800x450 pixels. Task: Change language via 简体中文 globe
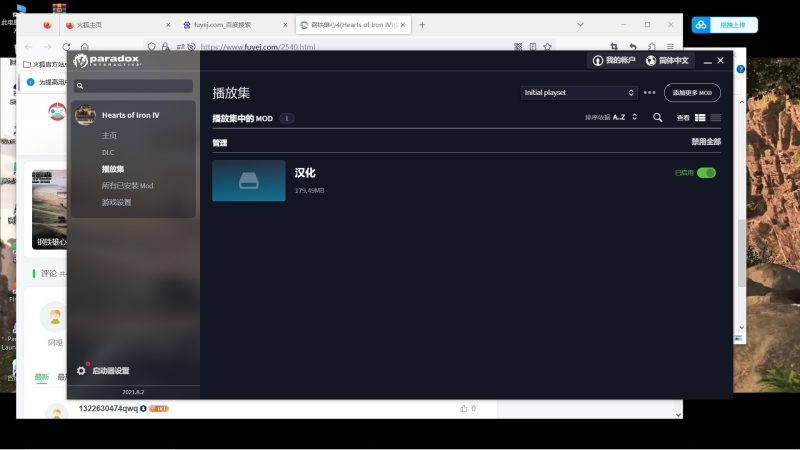coord(667,61)
